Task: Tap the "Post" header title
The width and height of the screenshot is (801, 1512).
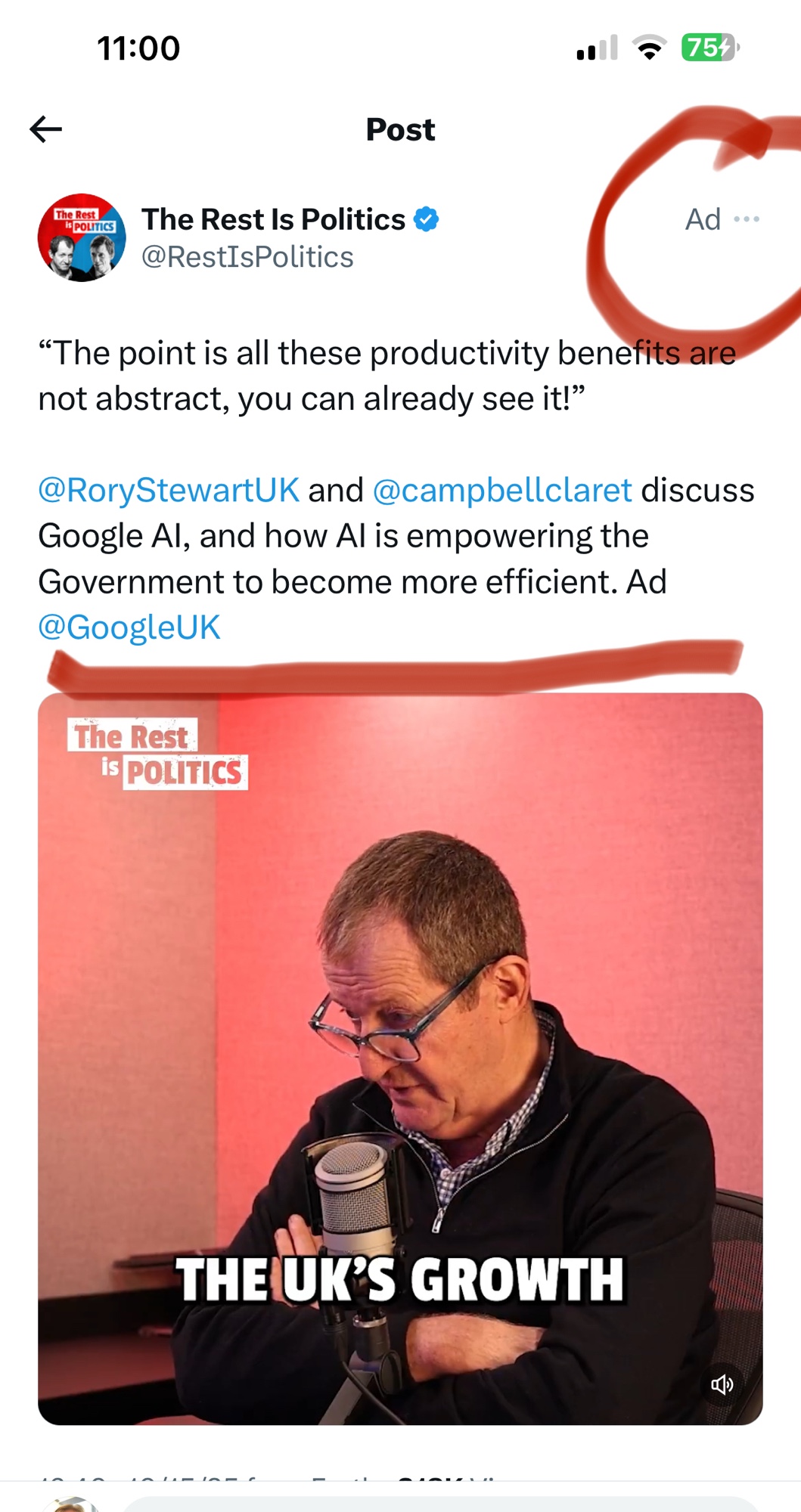Action: pyautogui.click(x=400, y=129)
